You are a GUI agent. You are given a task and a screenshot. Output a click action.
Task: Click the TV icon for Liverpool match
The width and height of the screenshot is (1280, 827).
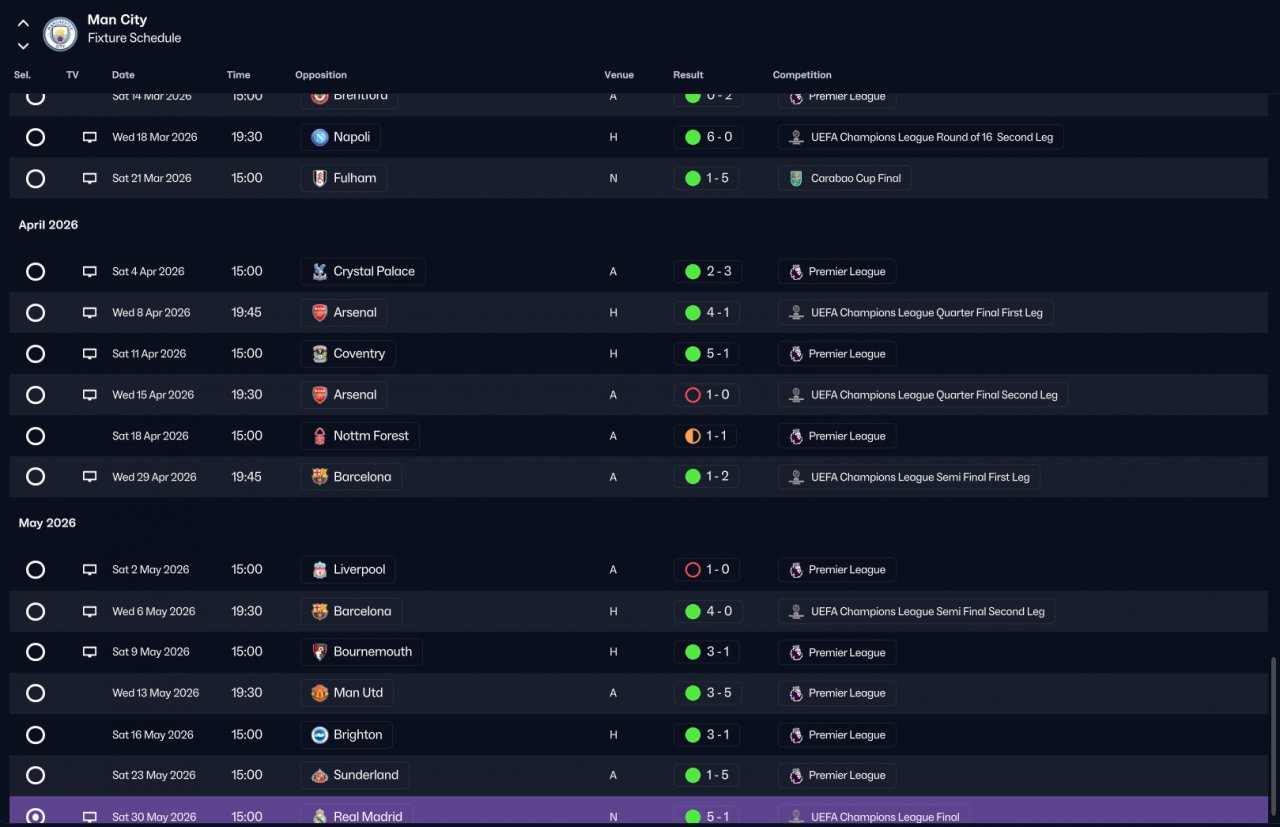tap(90, 570)
